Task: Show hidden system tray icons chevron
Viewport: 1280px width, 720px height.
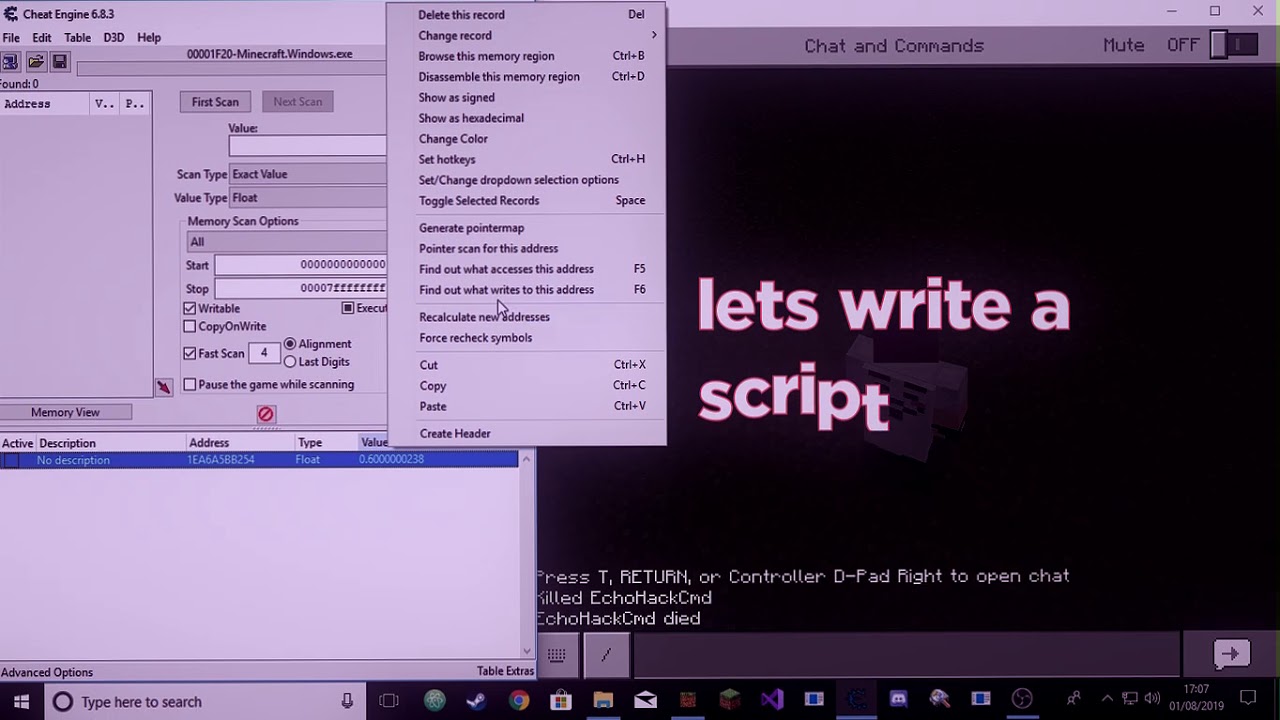Action: pyautogui.click(x=1107, y=698)
